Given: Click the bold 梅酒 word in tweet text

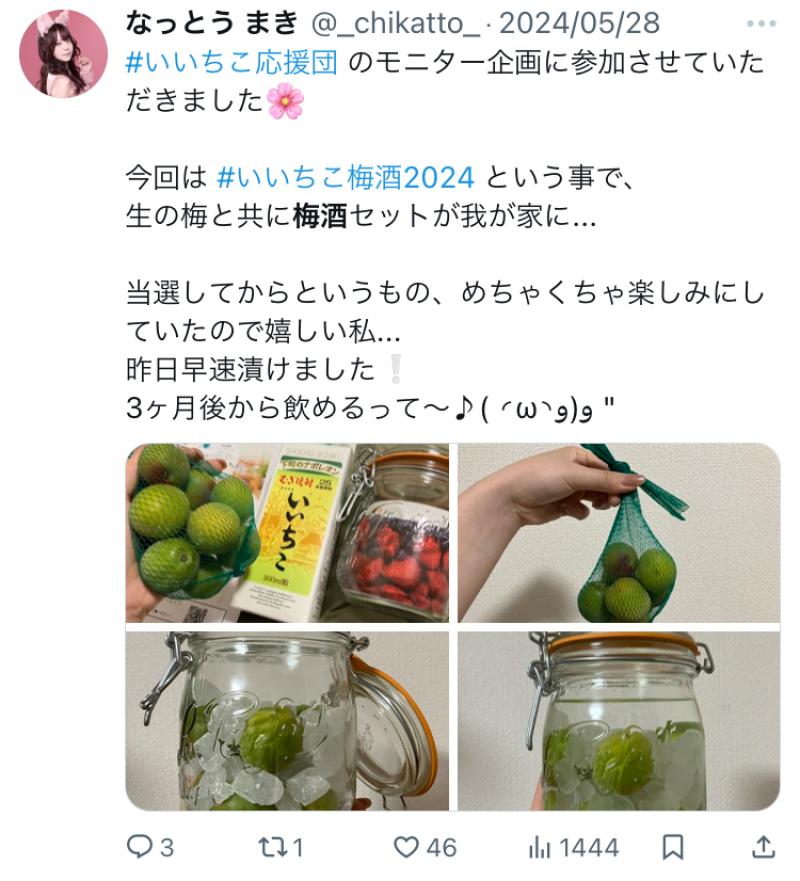Looking at the screenshot, I should [320, 216].
